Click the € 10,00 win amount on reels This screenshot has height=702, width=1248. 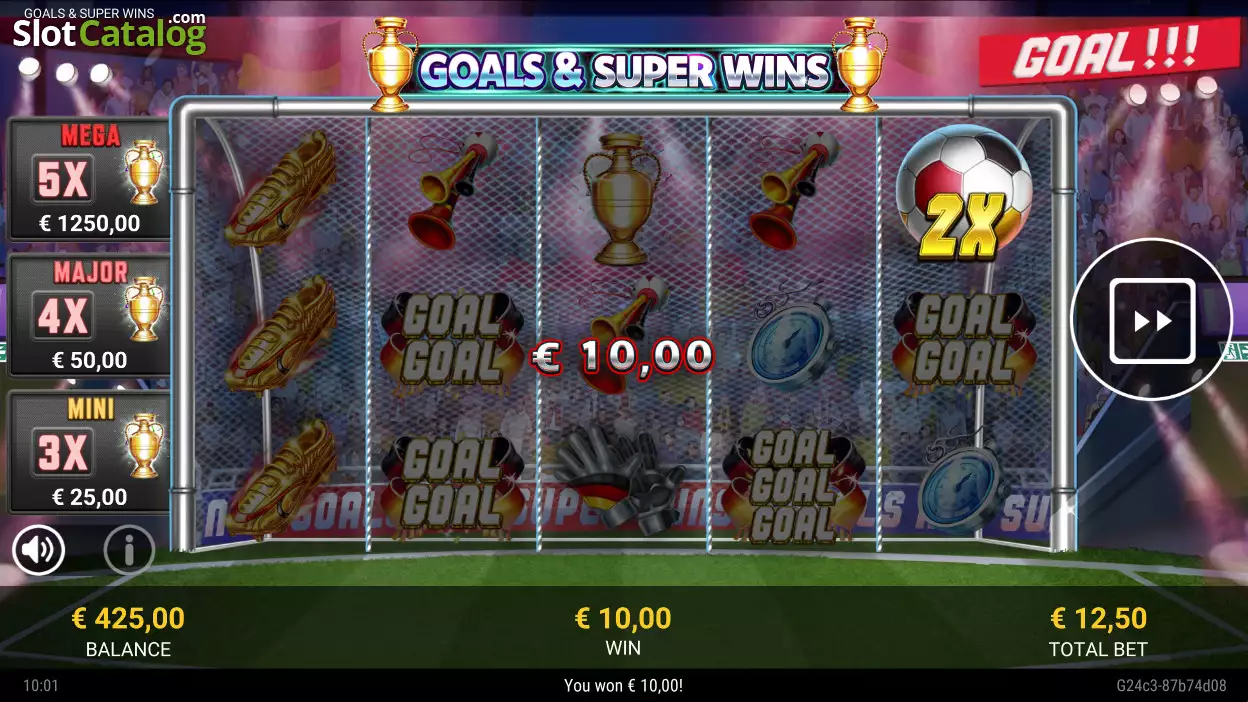[622, 356]
